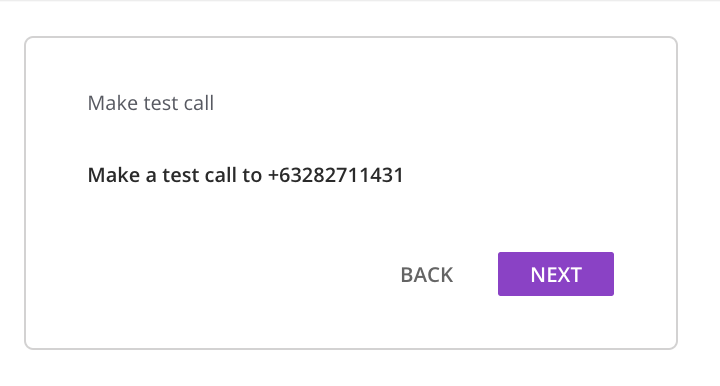Viewport: 720px width, 386px height.
Task: Click the 'Make test call' heading
Action: [151, 103]
